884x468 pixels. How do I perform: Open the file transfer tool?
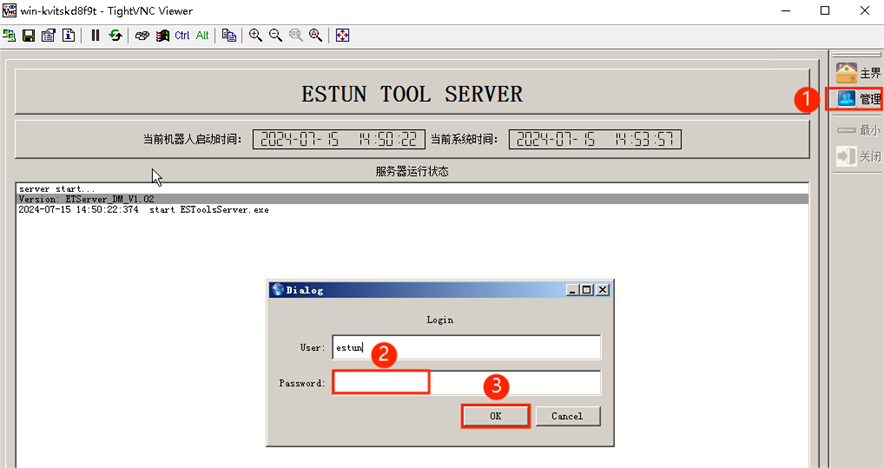230,35
